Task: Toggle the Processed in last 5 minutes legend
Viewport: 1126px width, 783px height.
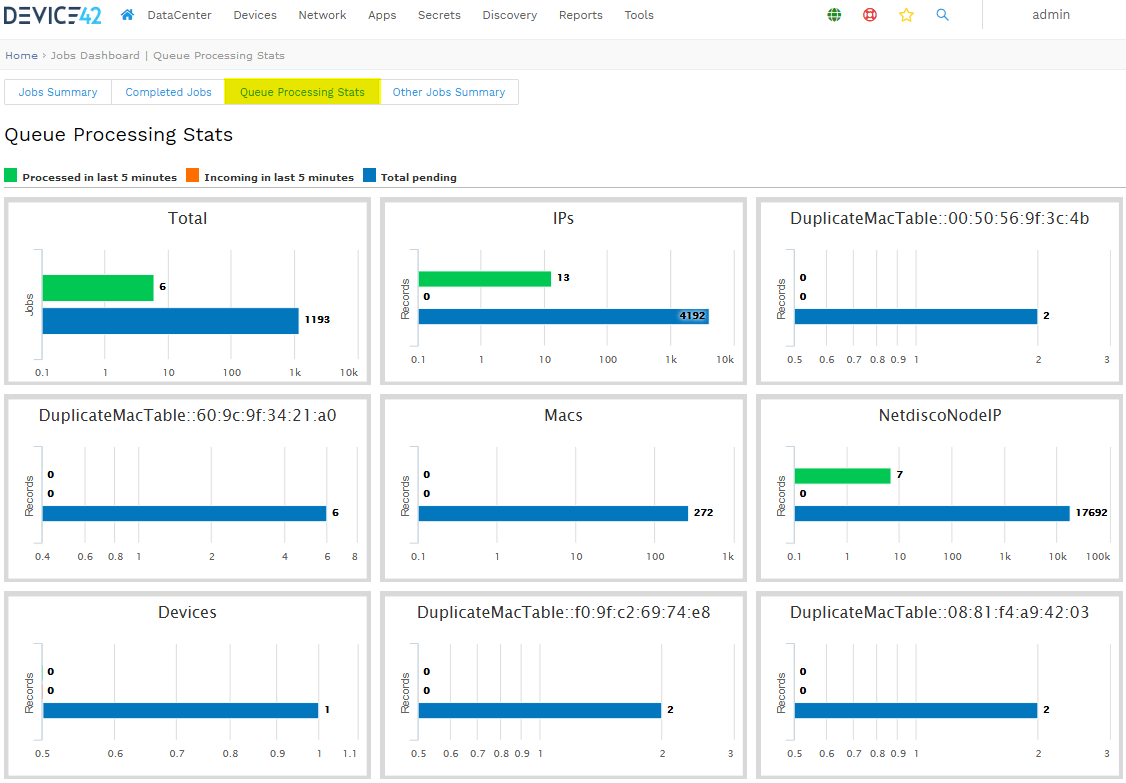Action: coord(98,177)
